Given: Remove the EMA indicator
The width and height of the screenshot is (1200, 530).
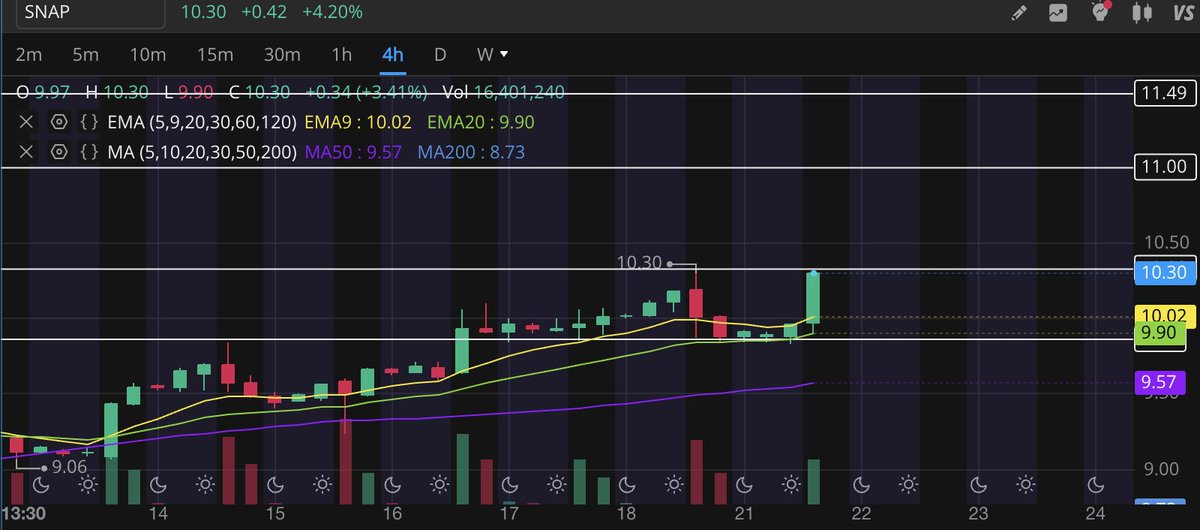Looking at the screenshot, I should (27, 122).
